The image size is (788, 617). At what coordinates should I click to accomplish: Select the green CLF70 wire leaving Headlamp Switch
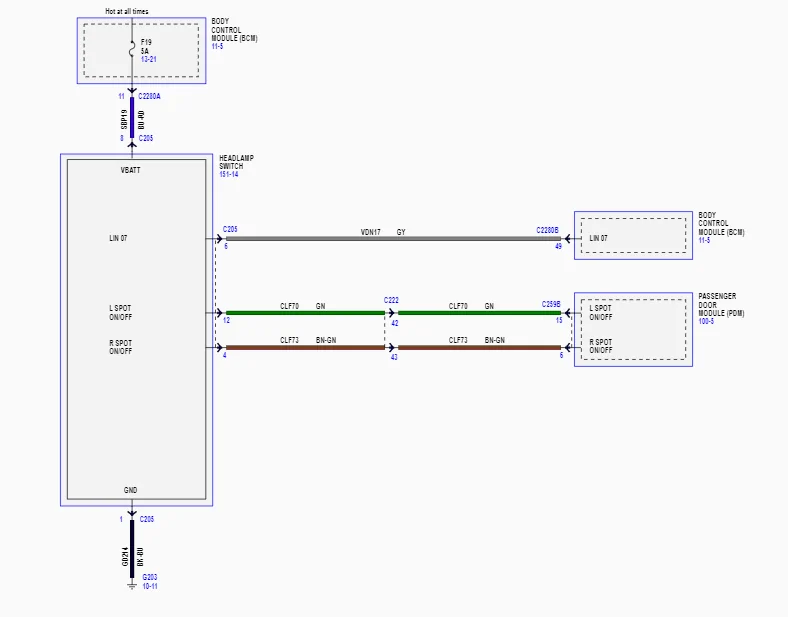tap(305, 313)
